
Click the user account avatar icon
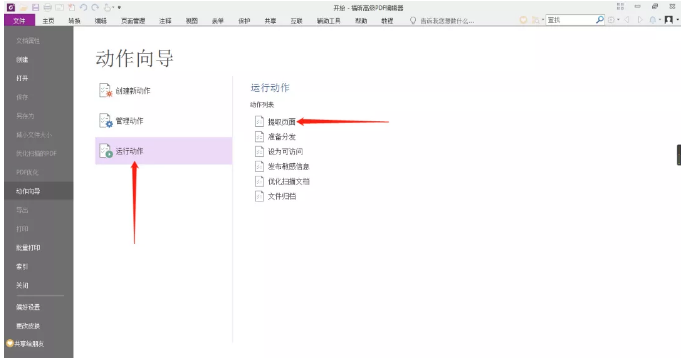[x=669, y=20]
